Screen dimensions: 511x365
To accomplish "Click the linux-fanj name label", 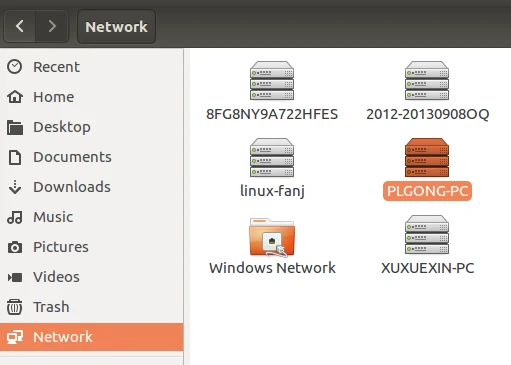I will point(272,191).
